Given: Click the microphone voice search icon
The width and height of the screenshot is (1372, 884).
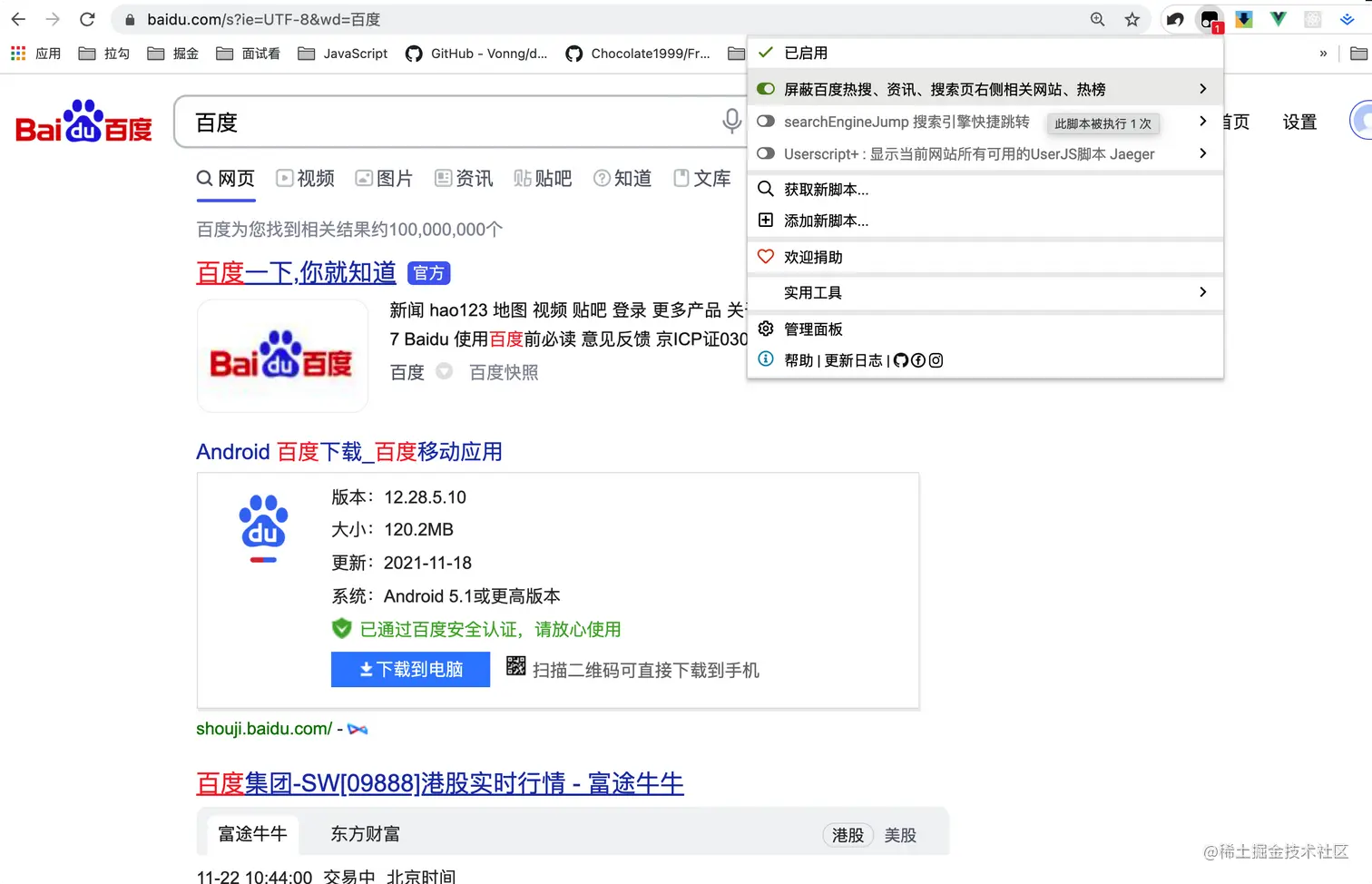Looking at the screenshot, I should (731, 121).
